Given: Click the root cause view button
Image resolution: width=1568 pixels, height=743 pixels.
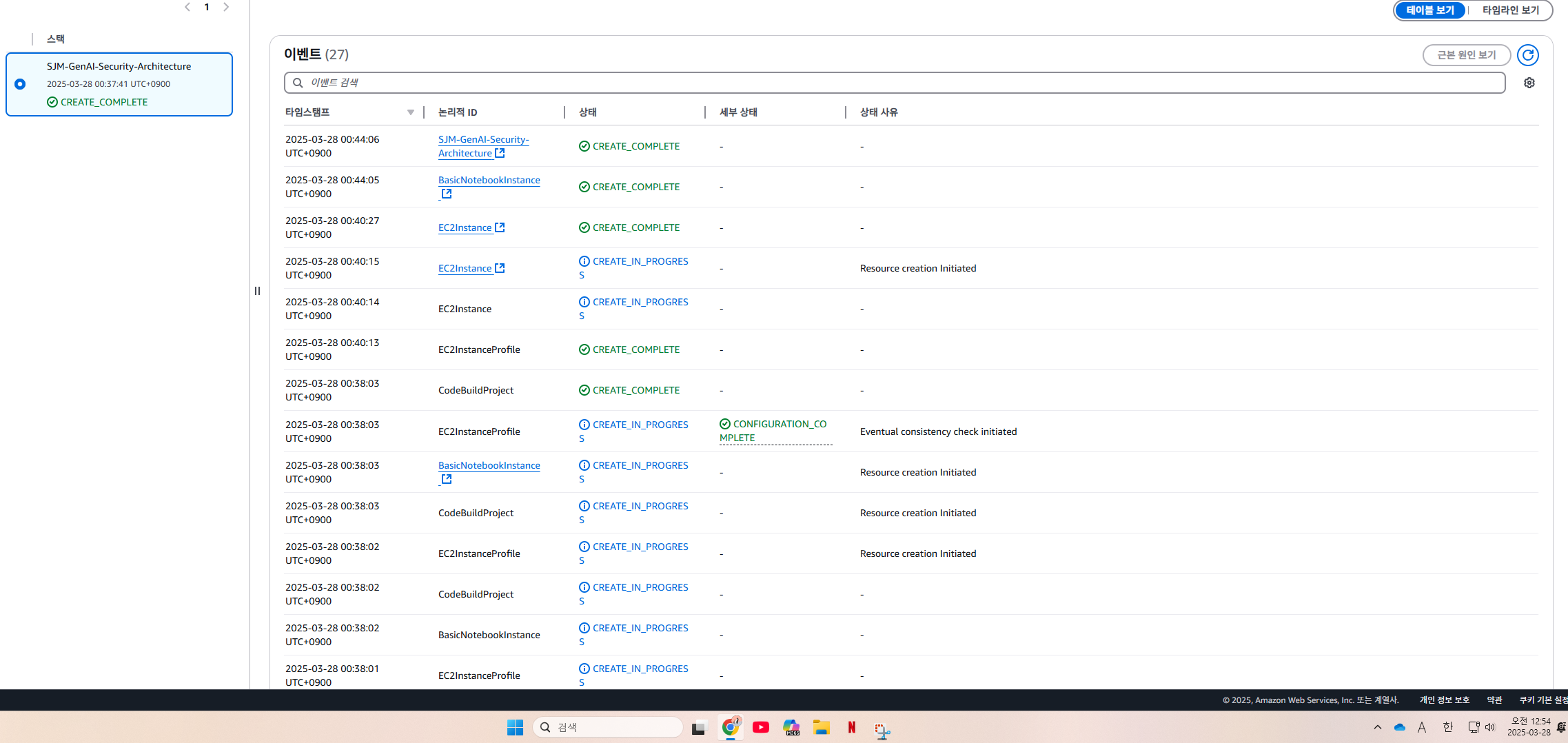Looking at the screenshot, I should pos(1467,55).
